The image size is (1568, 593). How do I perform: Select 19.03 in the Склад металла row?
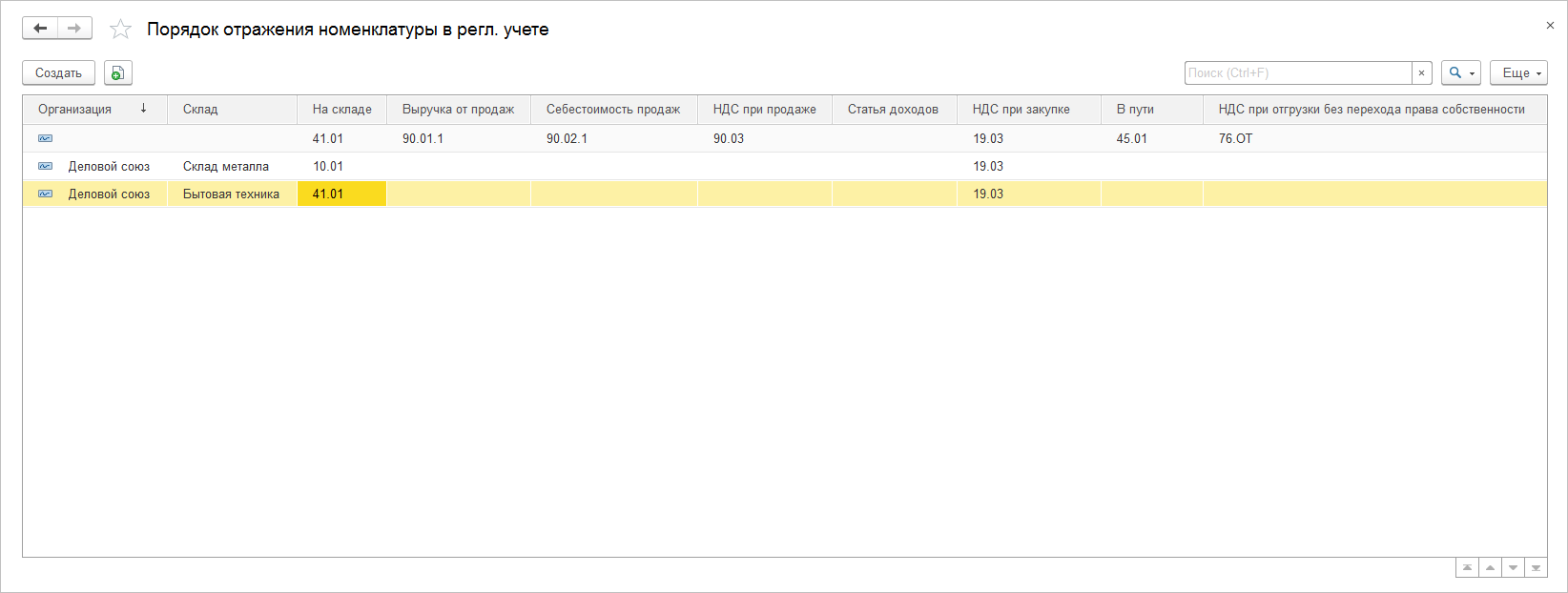pyautogui.click(x=1028, y=166)
